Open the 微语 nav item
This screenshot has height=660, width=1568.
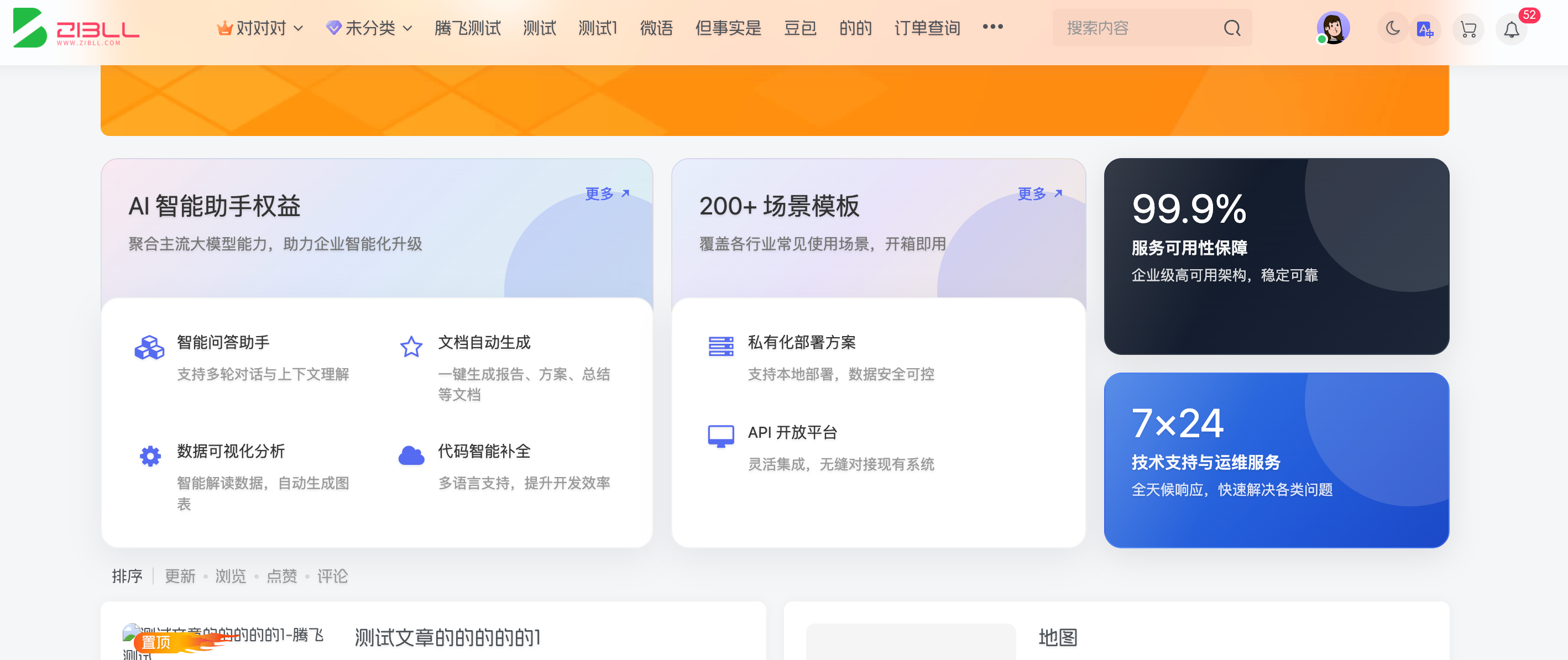click(656, 28)
